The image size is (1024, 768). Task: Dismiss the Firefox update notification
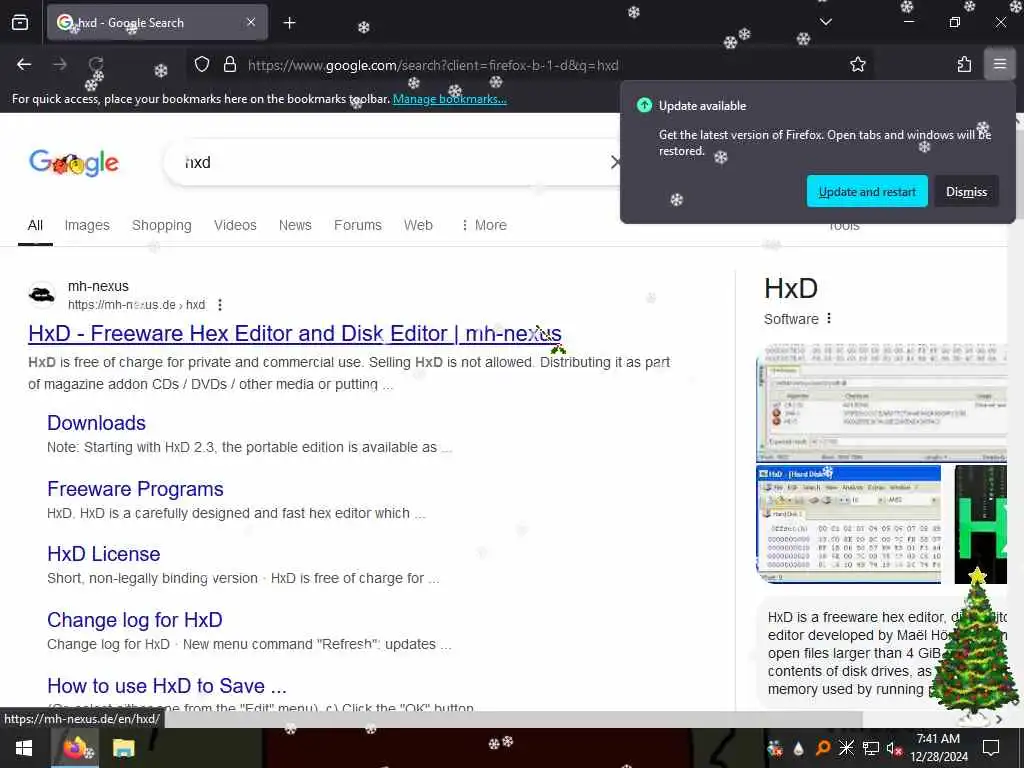966,191
